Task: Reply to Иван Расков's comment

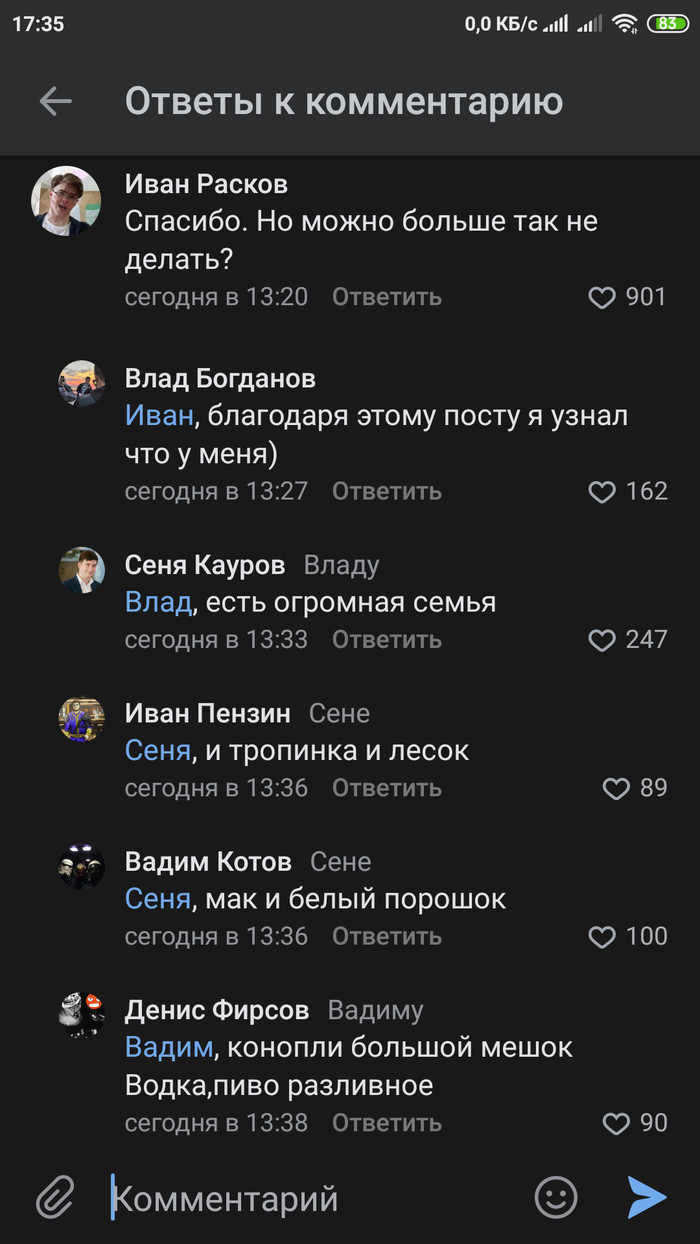Action: tap(386, 297)
